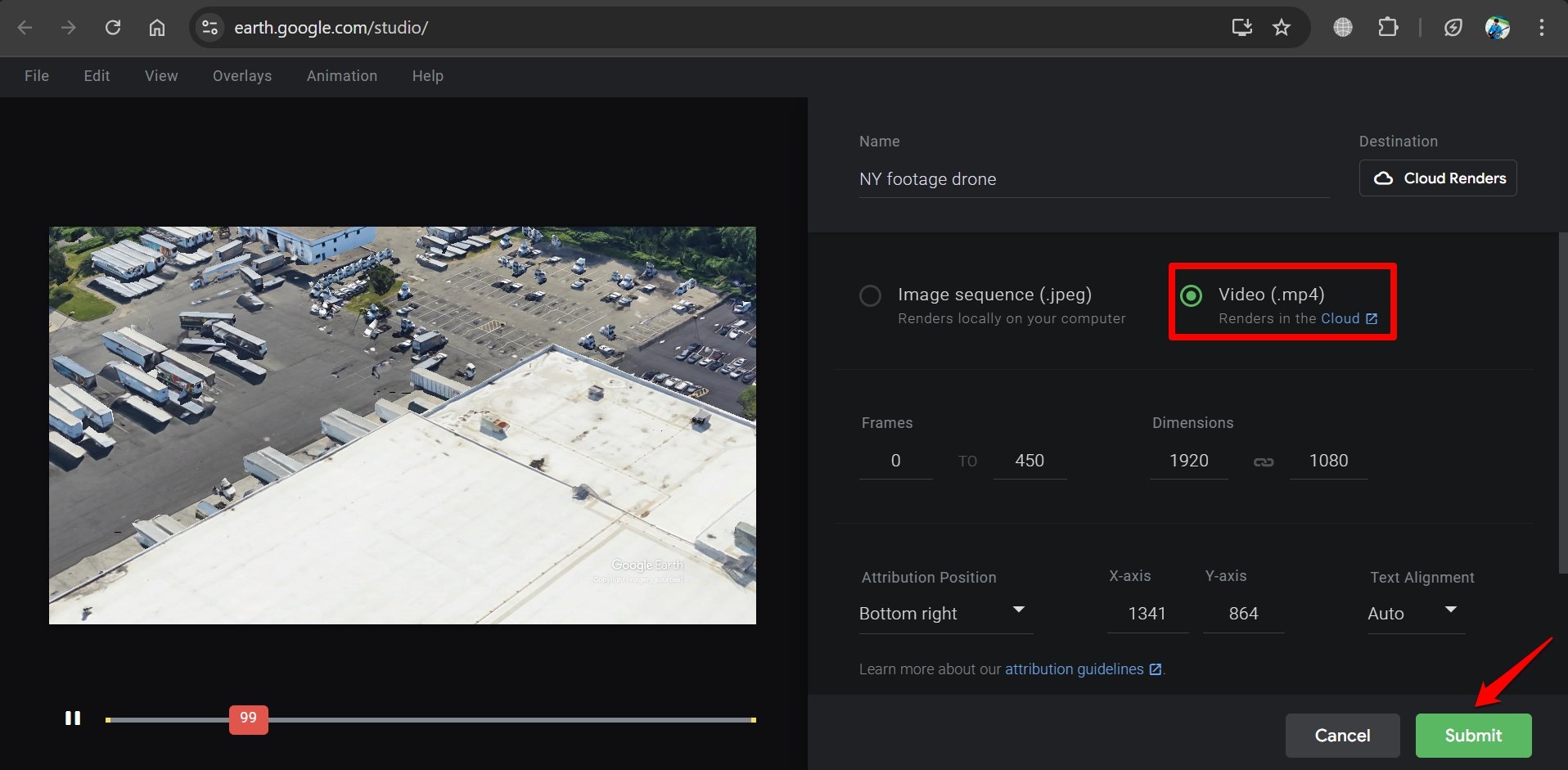The width and height of the screenshot is (1568, 770).
Task: Open the Animation menu
Action: click(x=342, y=76)
